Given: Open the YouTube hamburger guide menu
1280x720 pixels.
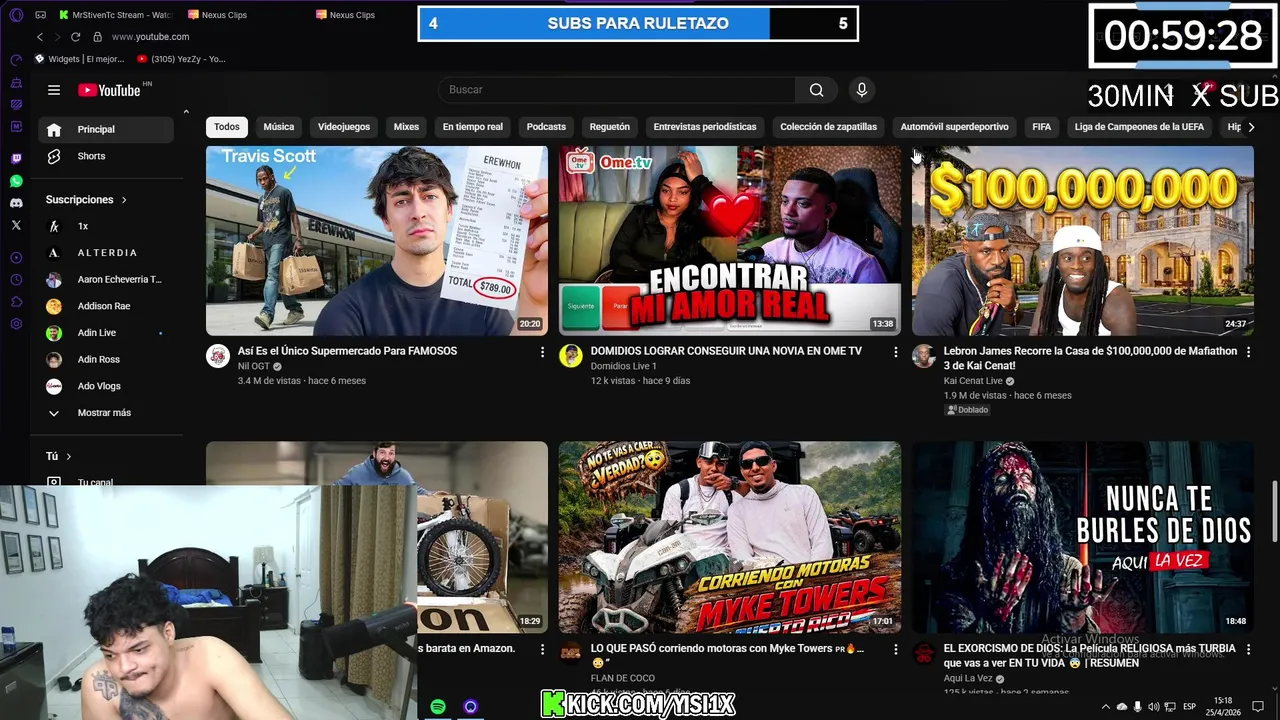Looking at the screenshot, I should [x=54, y=90].
